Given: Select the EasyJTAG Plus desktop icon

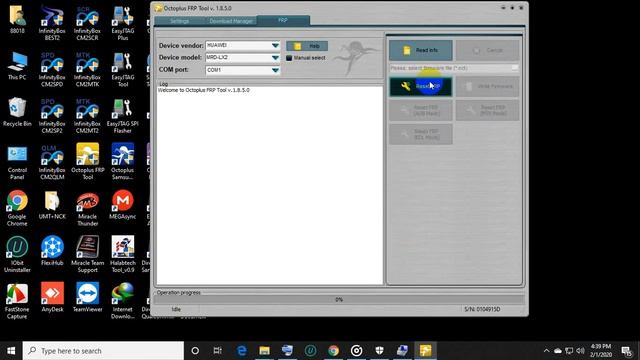Looking at the screenshot, I should [x=122, y=22].
